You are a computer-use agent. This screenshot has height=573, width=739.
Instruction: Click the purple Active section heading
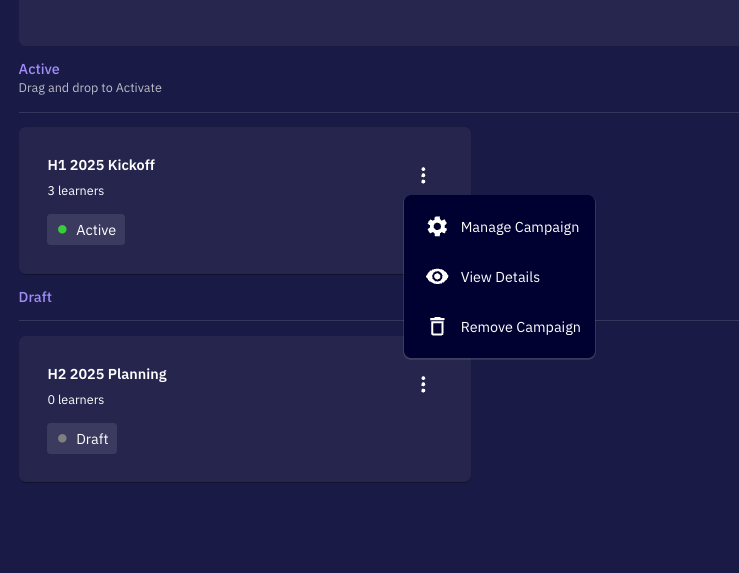[39, 69]
